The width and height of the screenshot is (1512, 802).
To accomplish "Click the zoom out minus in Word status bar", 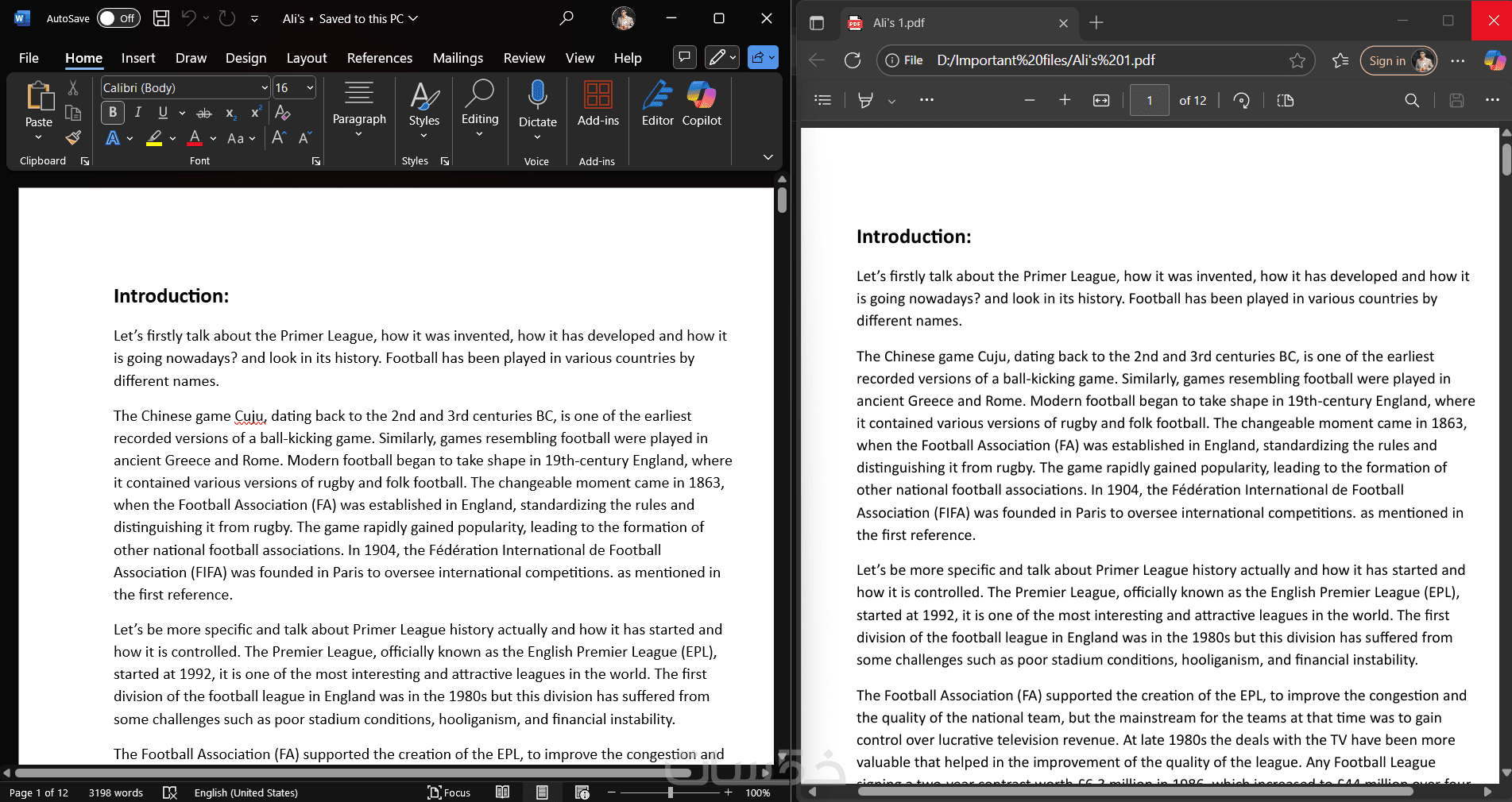I will pyautogui.click(x=612, y=792).
